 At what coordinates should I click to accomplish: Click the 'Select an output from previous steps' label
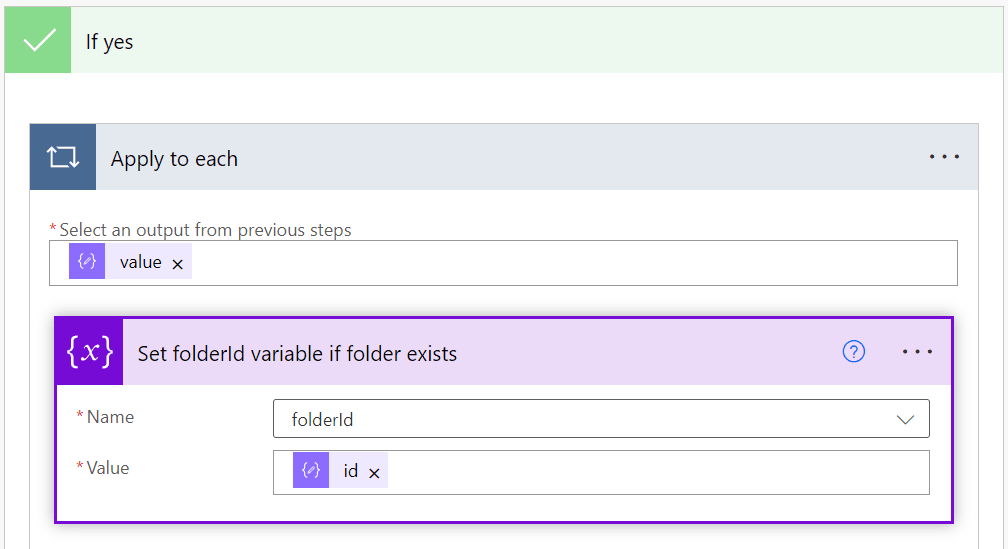pos(205,230)
